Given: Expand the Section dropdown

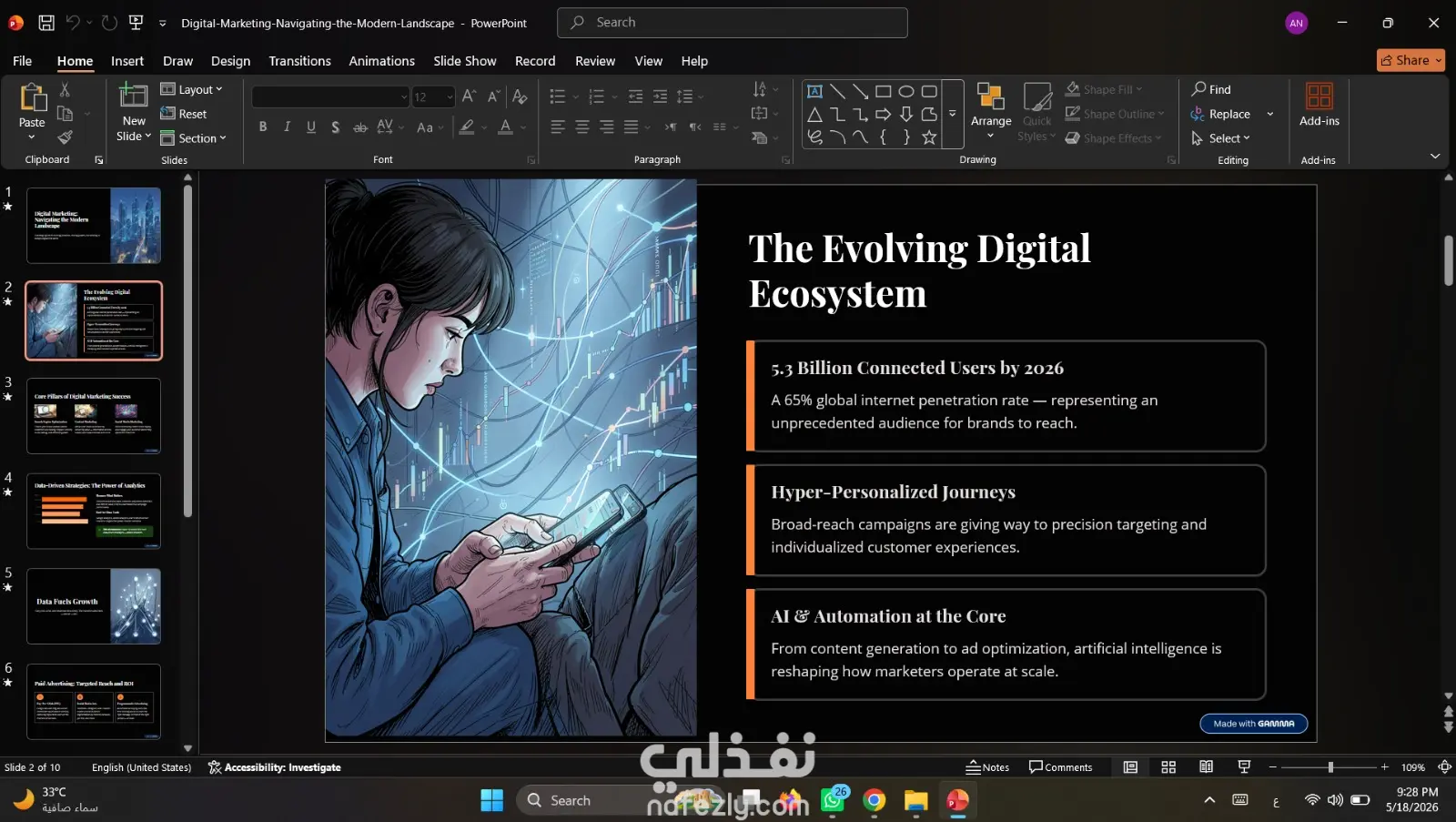Looking at the screenshot, I should pos(193,138).
